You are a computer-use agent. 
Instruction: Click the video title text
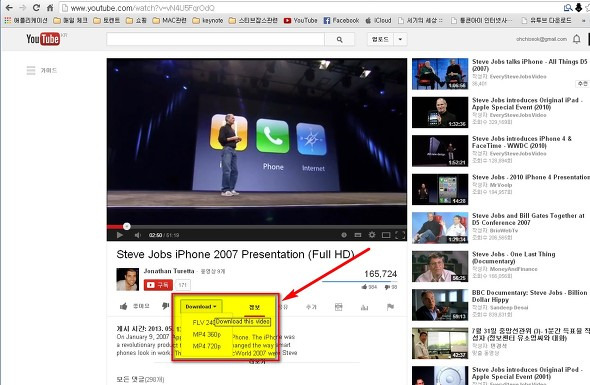point(236,254)
